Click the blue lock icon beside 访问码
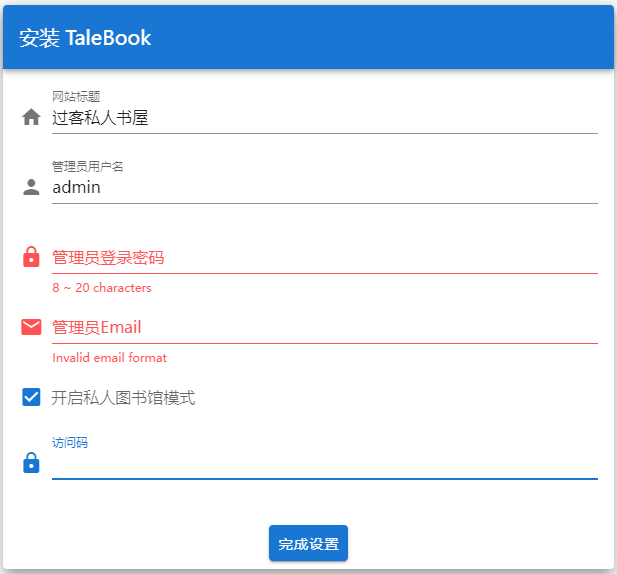617x574 pixels. (x=31, y=463)
